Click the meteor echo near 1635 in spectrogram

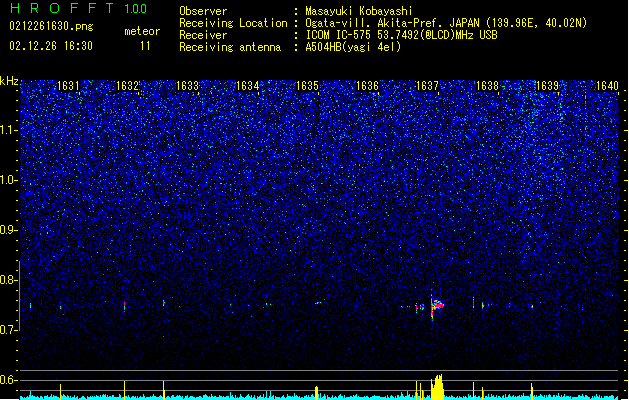(317, 303)
